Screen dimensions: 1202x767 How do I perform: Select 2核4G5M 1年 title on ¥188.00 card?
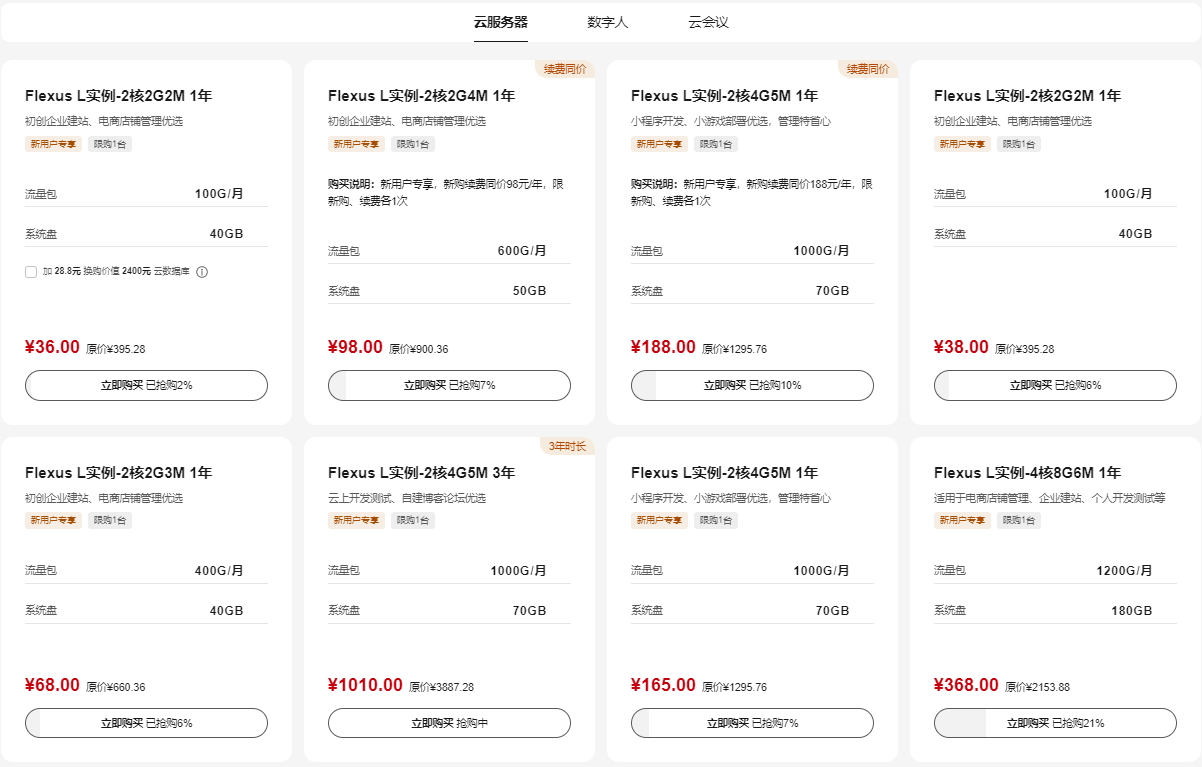click(x=724, y=96)
